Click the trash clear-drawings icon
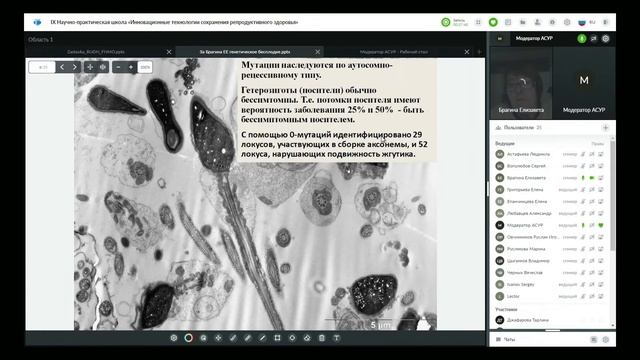Image resolution: width=640 pixels, height=360 pixels. (x=322, y=338)
